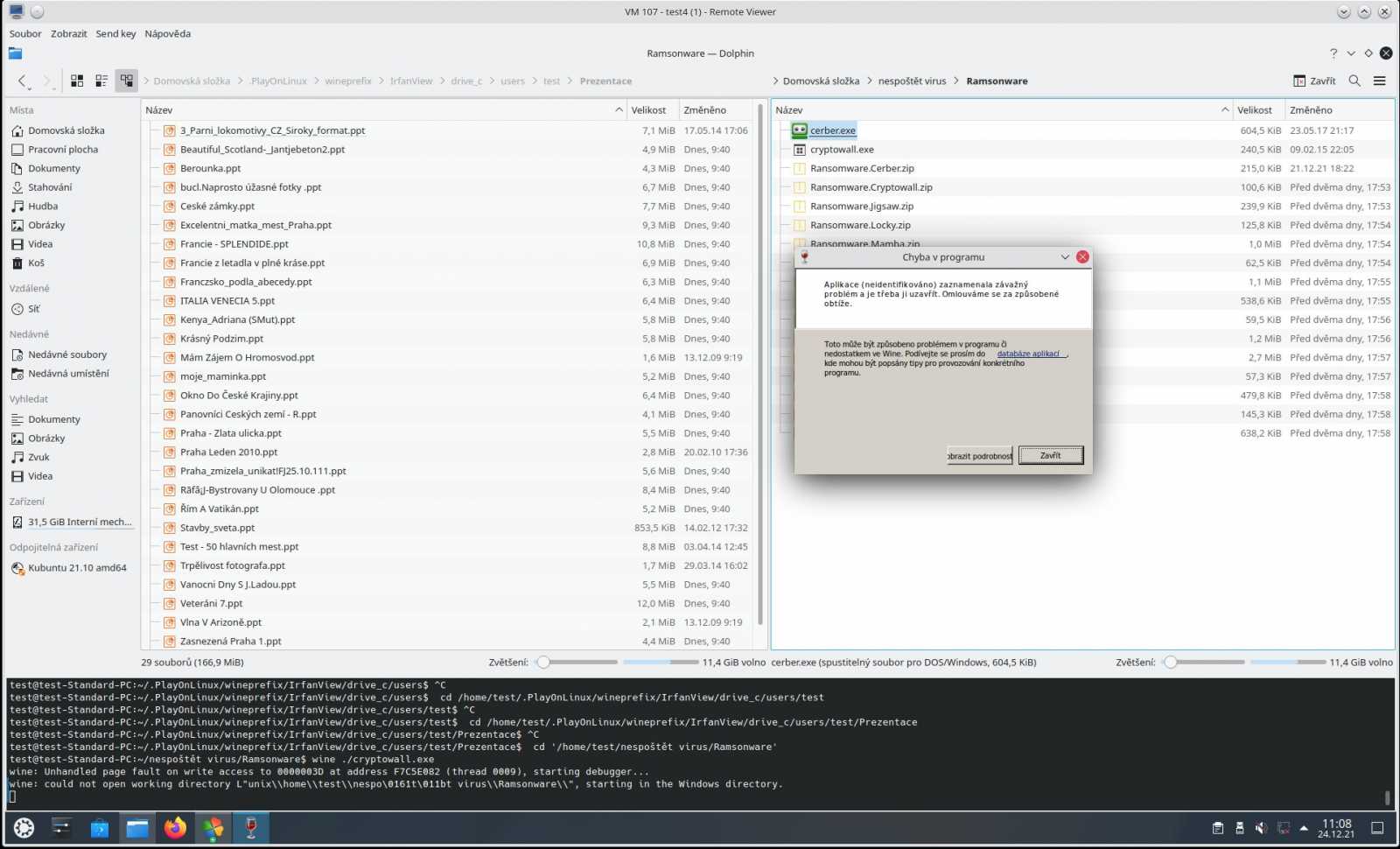Select Berounka.ppt file

coord(210,169)
